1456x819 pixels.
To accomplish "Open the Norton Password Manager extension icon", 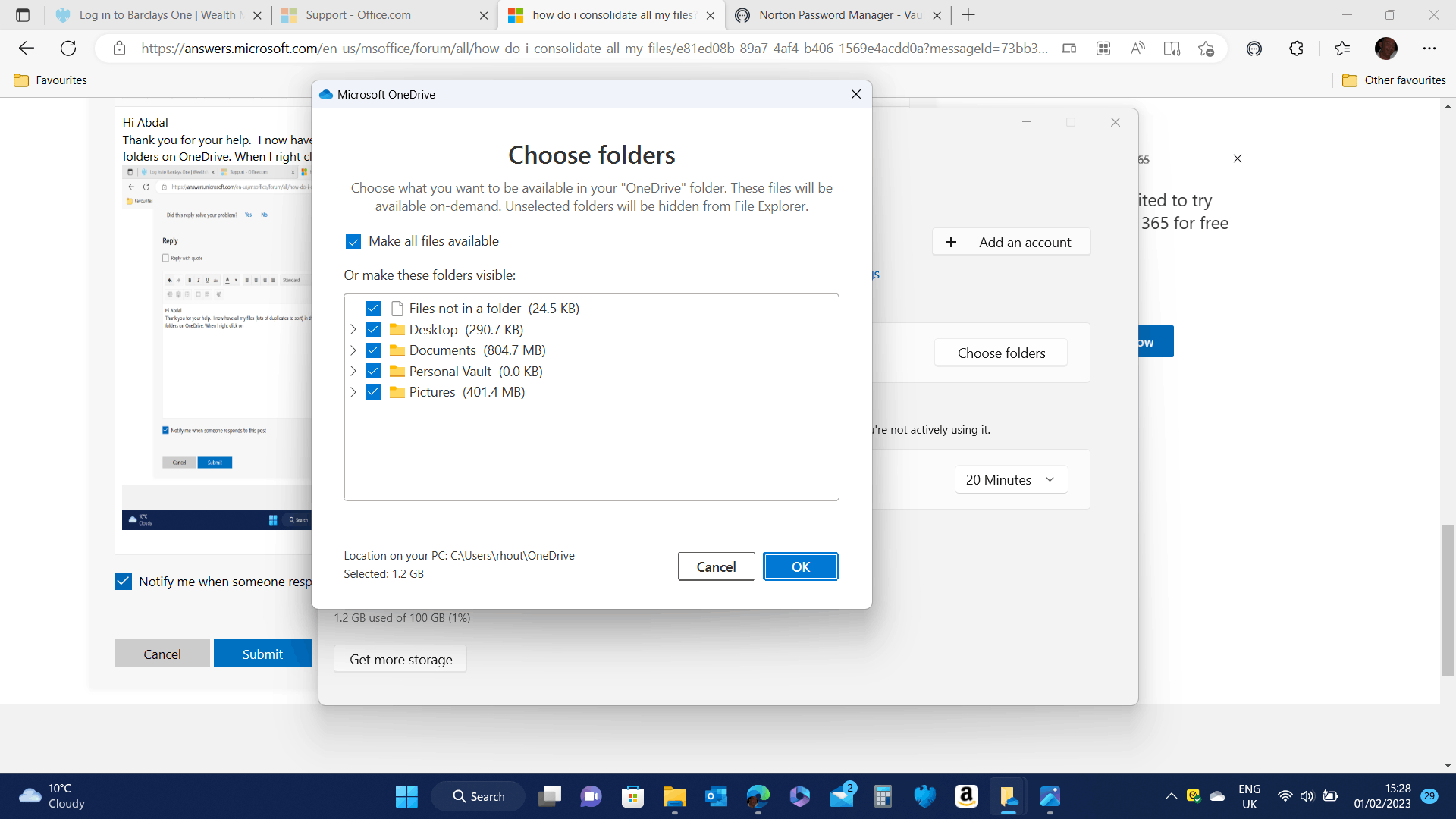I will pyautogui.click(x=1254, y=49).
